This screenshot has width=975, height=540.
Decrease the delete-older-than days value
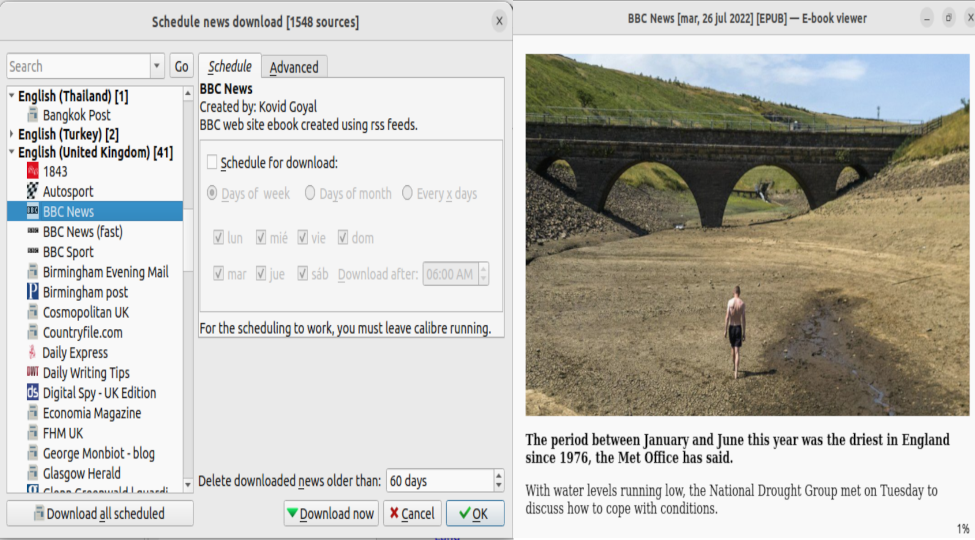pos(498,486)
